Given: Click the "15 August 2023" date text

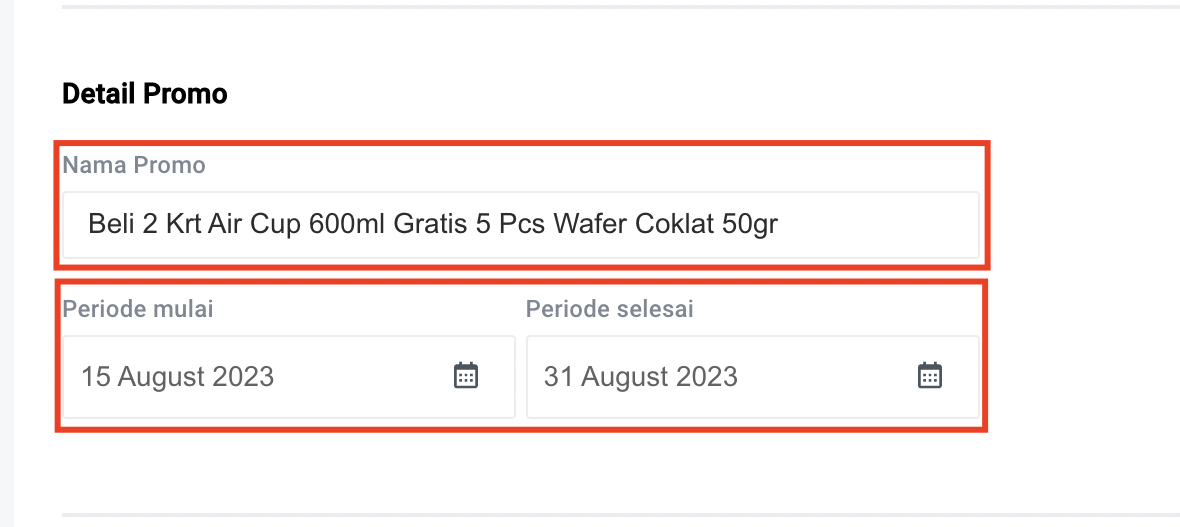Looking at the screenshot, I should tap(177, 377).
